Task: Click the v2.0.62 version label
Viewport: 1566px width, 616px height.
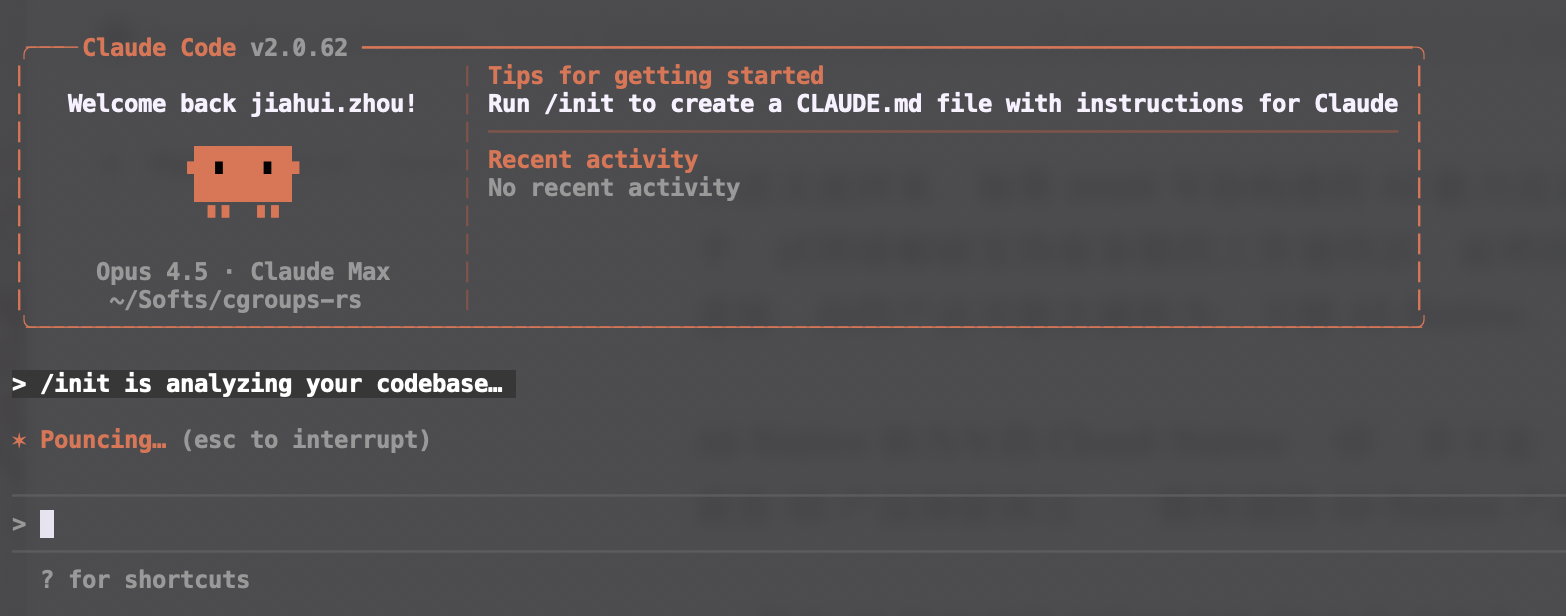Action: (x=298, y=48)
